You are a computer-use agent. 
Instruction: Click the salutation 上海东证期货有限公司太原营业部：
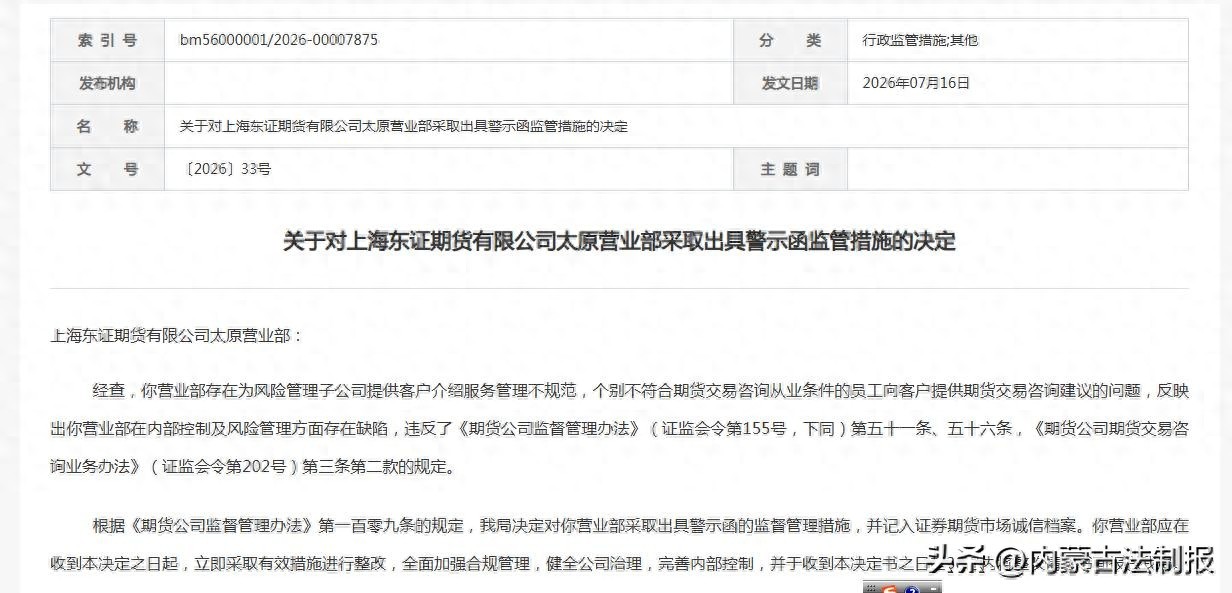[176, 336]
